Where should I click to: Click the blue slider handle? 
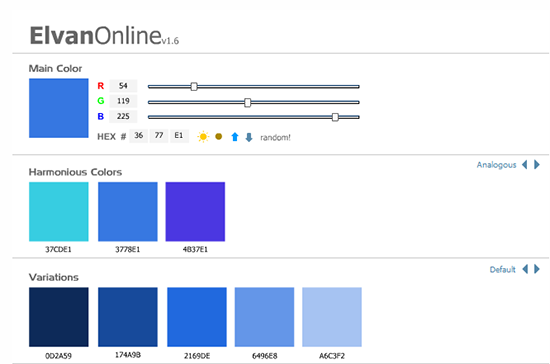[335, 117]
